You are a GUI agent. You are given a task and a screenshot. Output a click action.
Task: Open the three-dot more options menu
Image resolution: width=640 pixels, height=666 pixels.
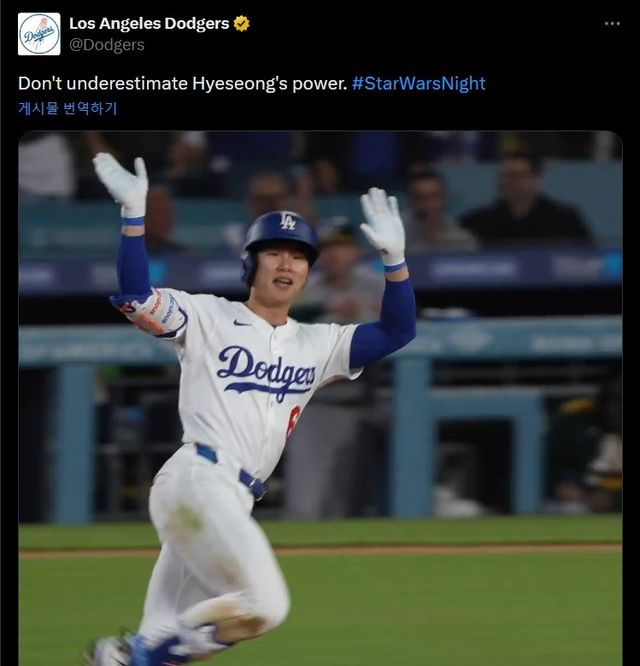(x=612, y=23)
